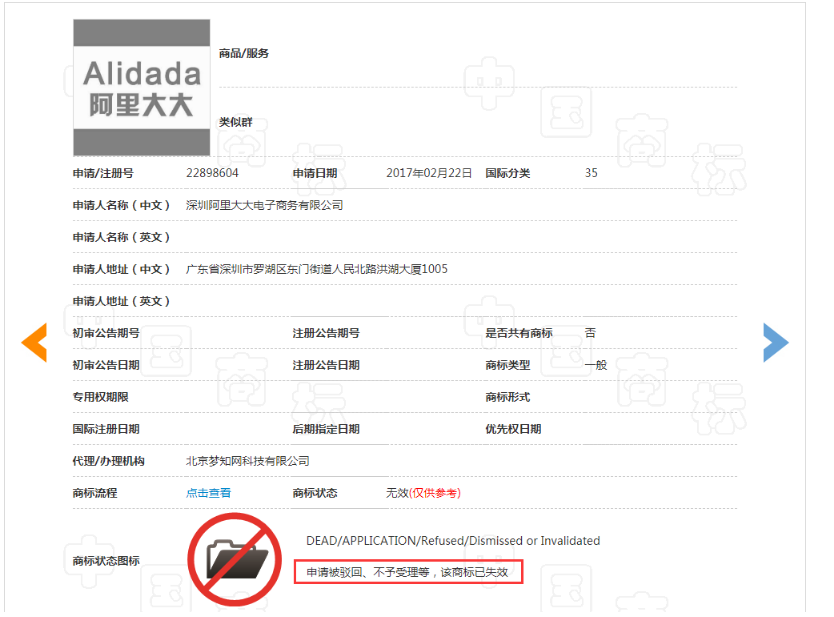
Task: Select trademark type value 一般
Action: pos(596,365)
